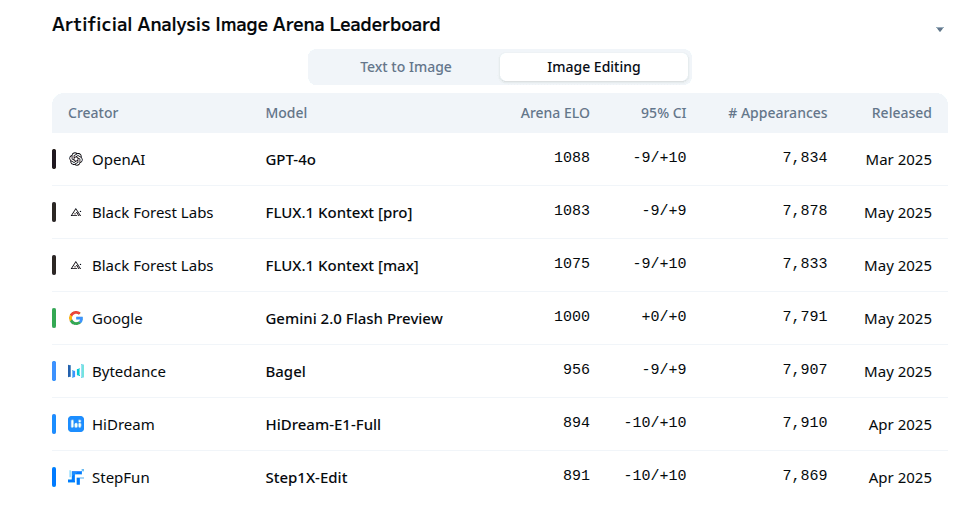962x512 pixels.
Task: Click the appearances count 7,910
Action: click(x=805, y=422)
